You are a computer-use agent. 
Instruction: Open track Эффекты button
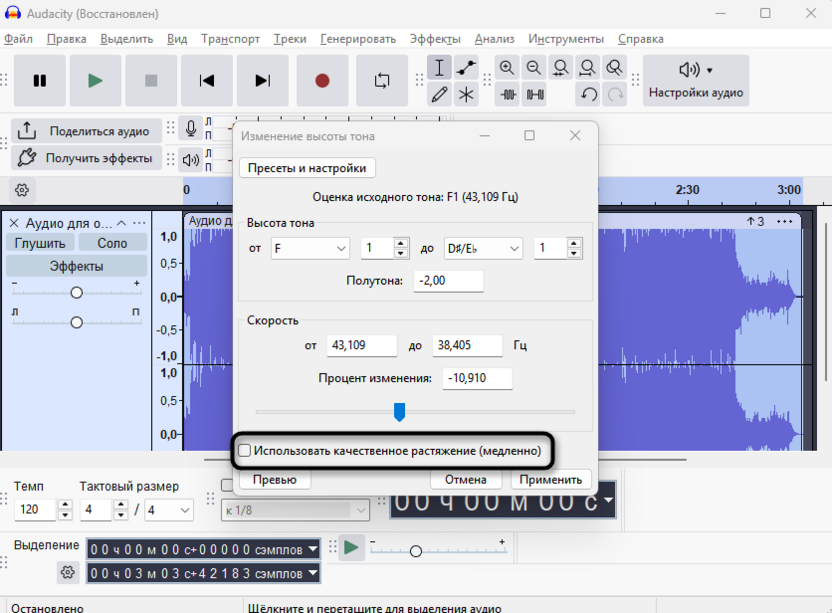tap(76, 266)
